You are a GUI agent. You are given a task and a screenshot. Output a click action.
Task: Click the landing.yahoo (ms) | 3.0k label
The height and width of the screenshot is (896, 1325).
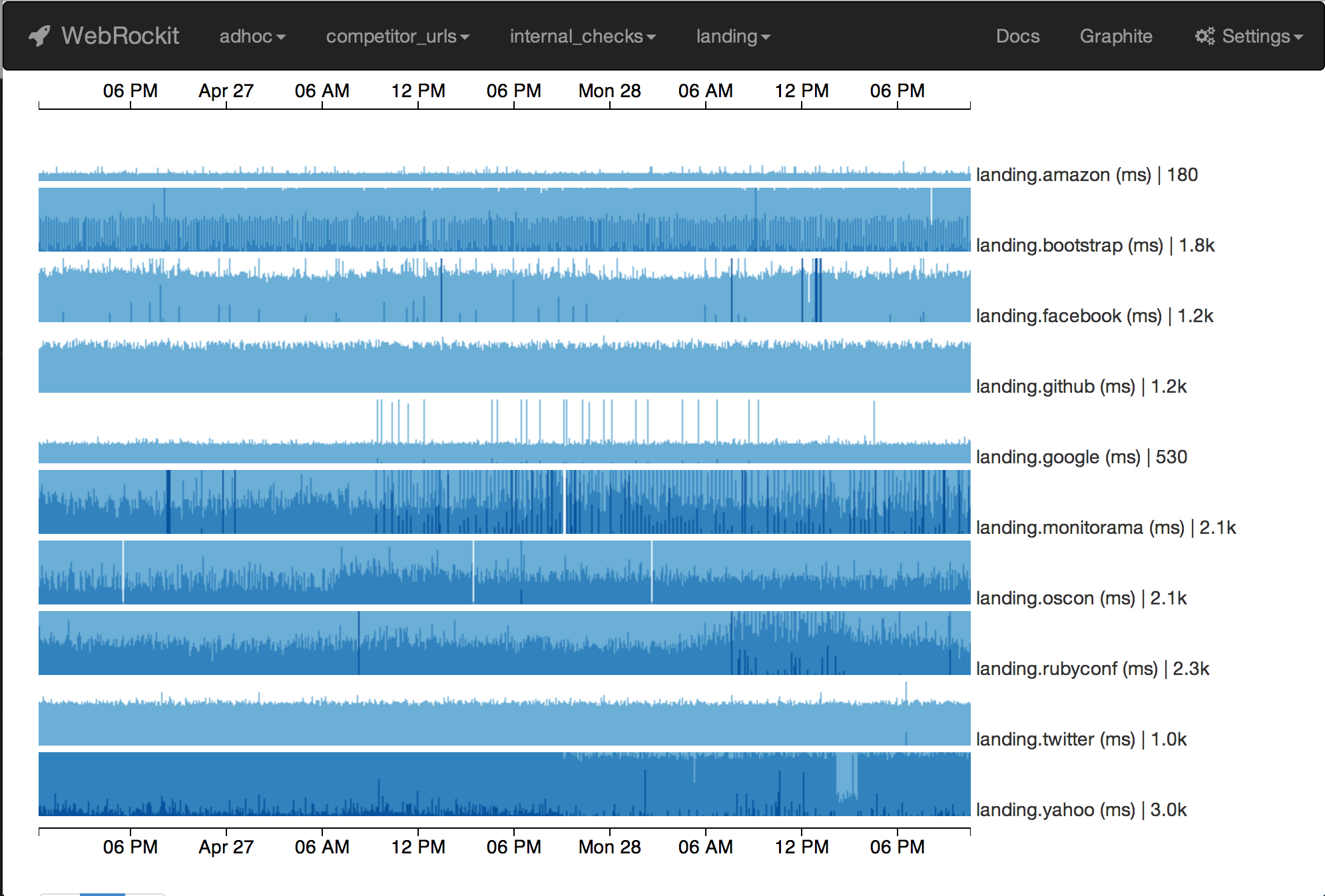click(x=1081, y=810)
